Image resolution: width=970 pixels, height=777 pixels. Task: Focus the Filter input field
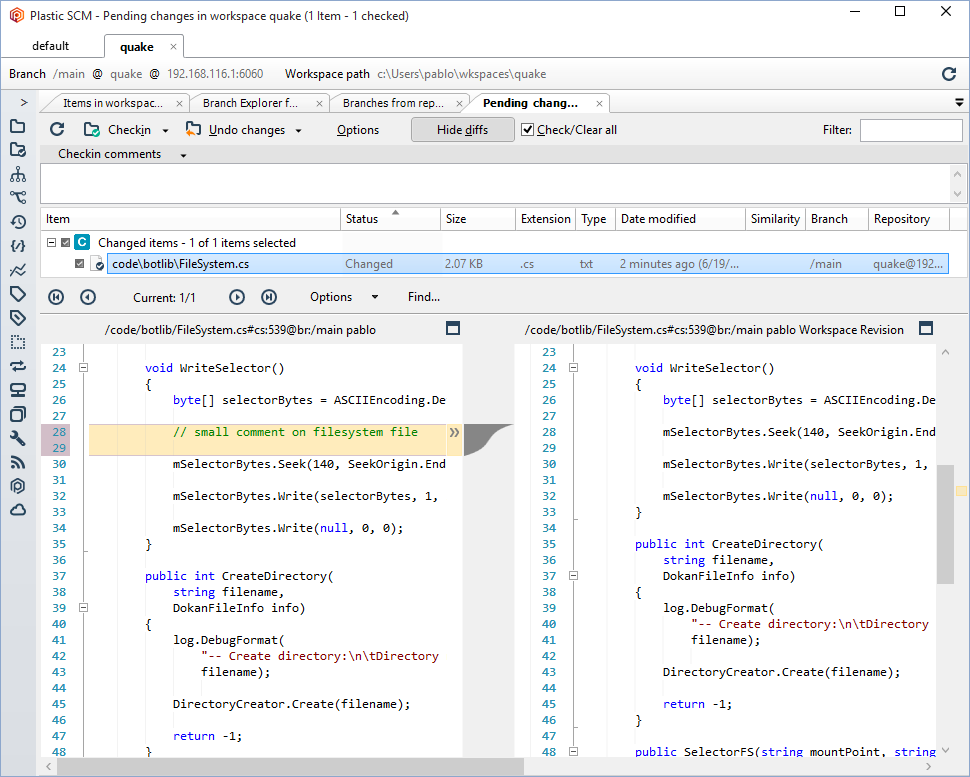911,130
